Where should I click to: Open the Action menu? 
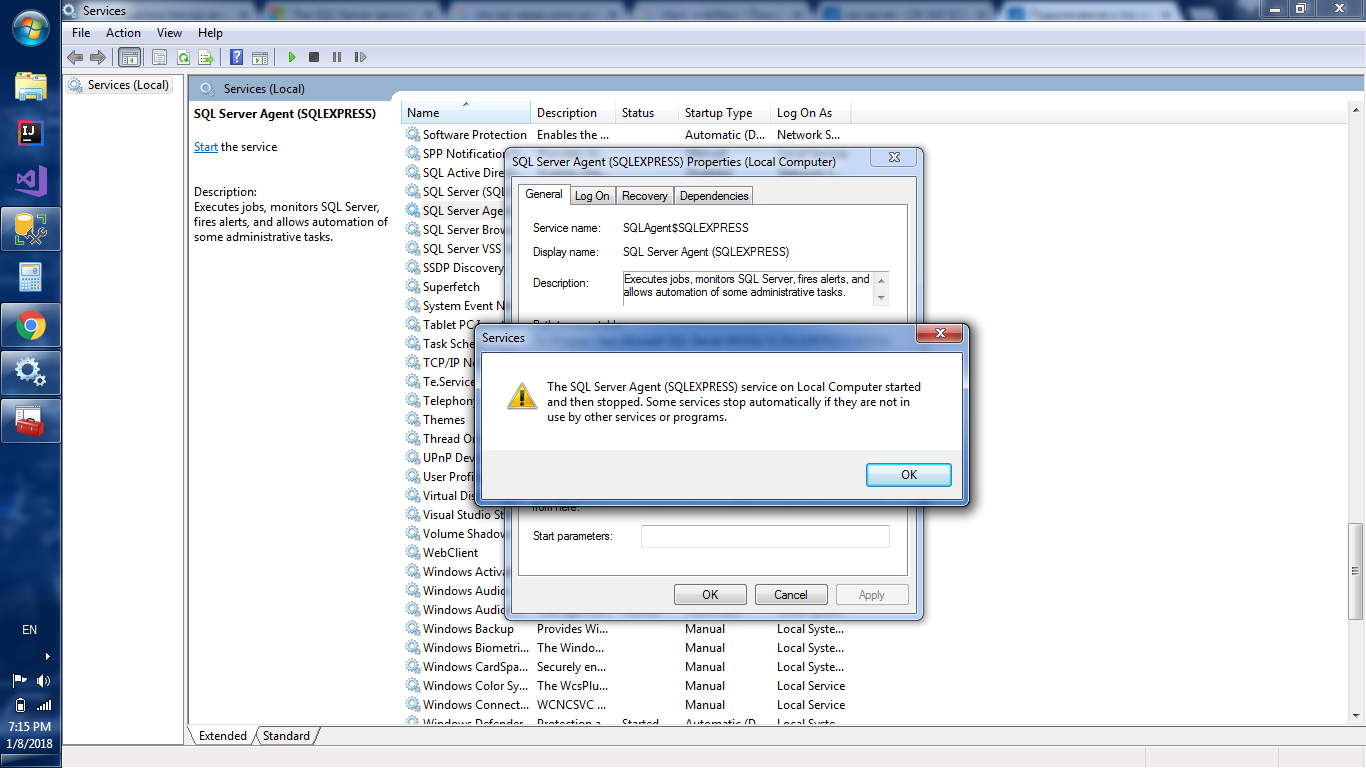124,33
